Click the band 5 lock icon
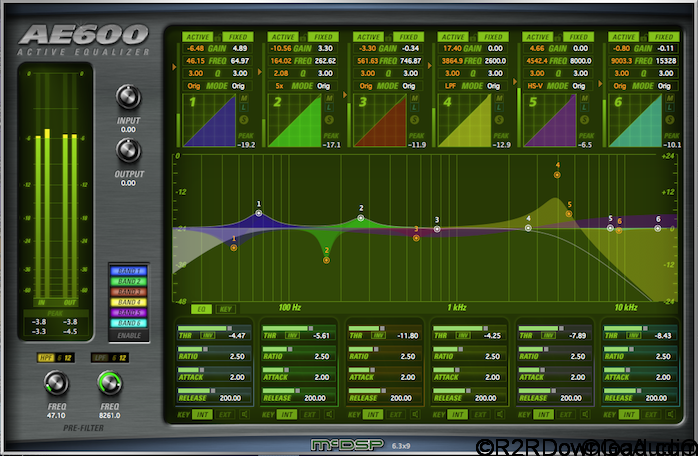The width and height of the screenshot is (698, 456). (x=558, y=37)
